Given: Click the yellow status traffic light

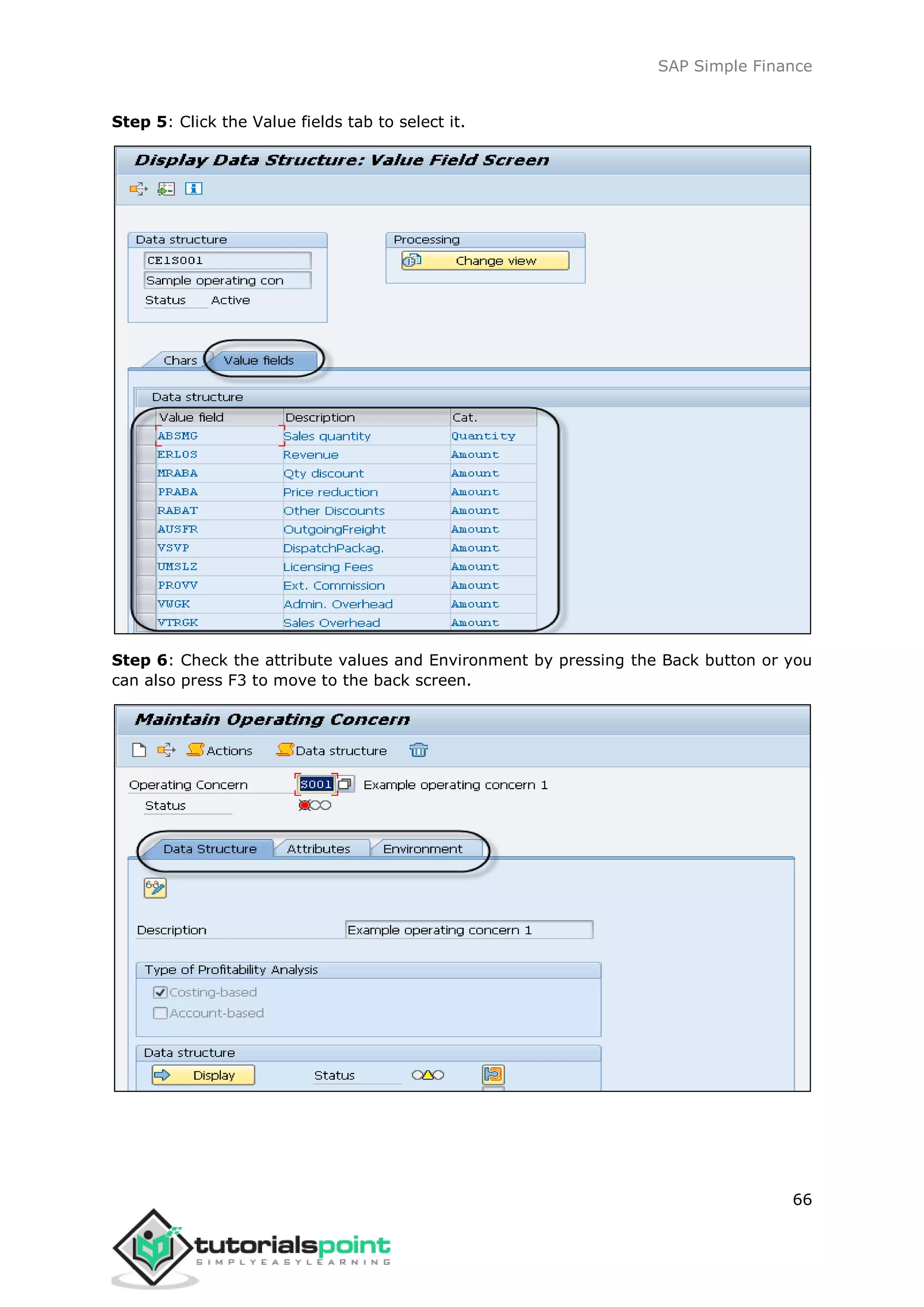Looking at the screenshot, I should [428, 1075].
